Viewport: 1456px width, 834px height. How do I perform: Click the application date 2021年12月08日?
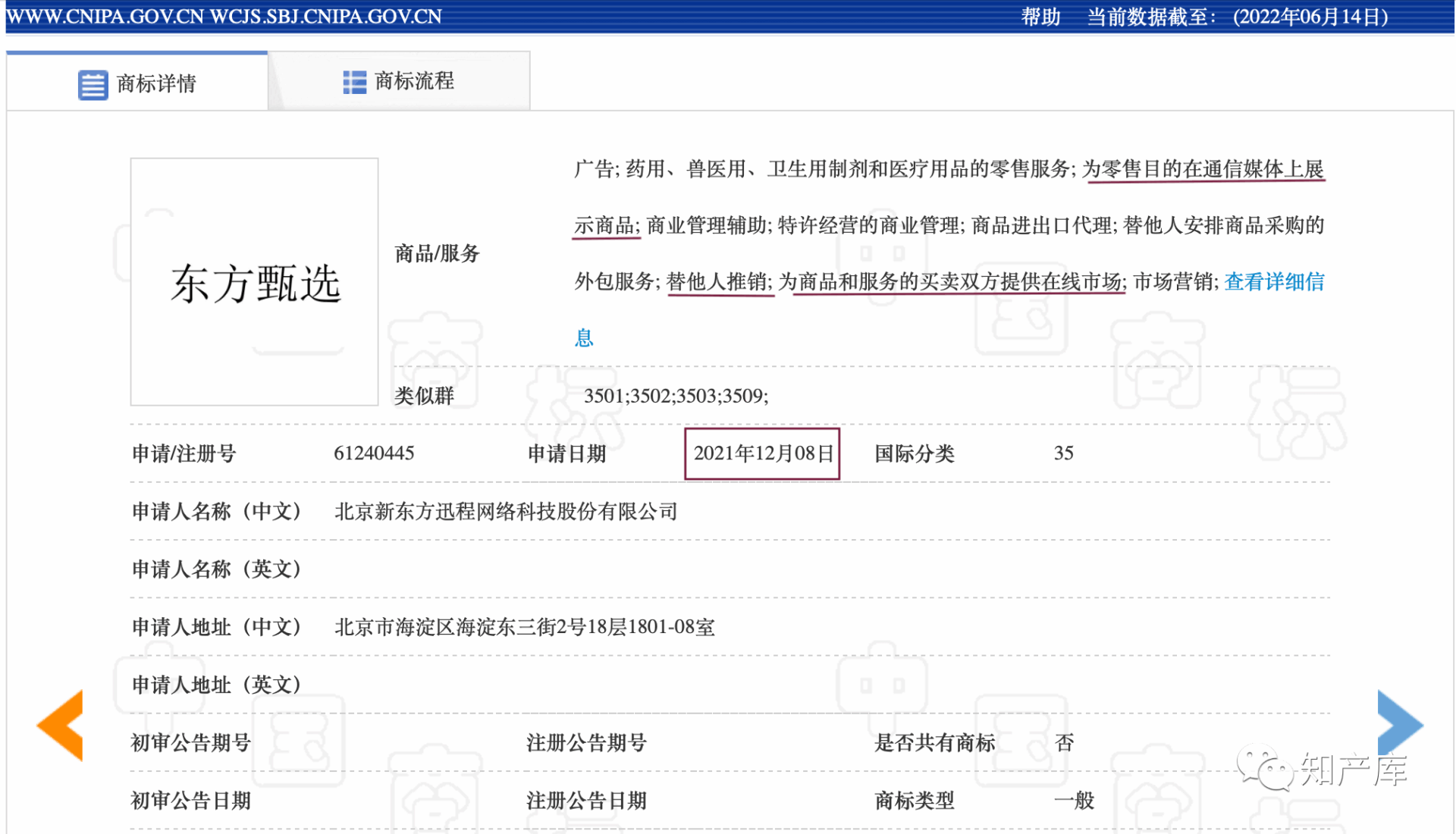click(x=763, y=453)
